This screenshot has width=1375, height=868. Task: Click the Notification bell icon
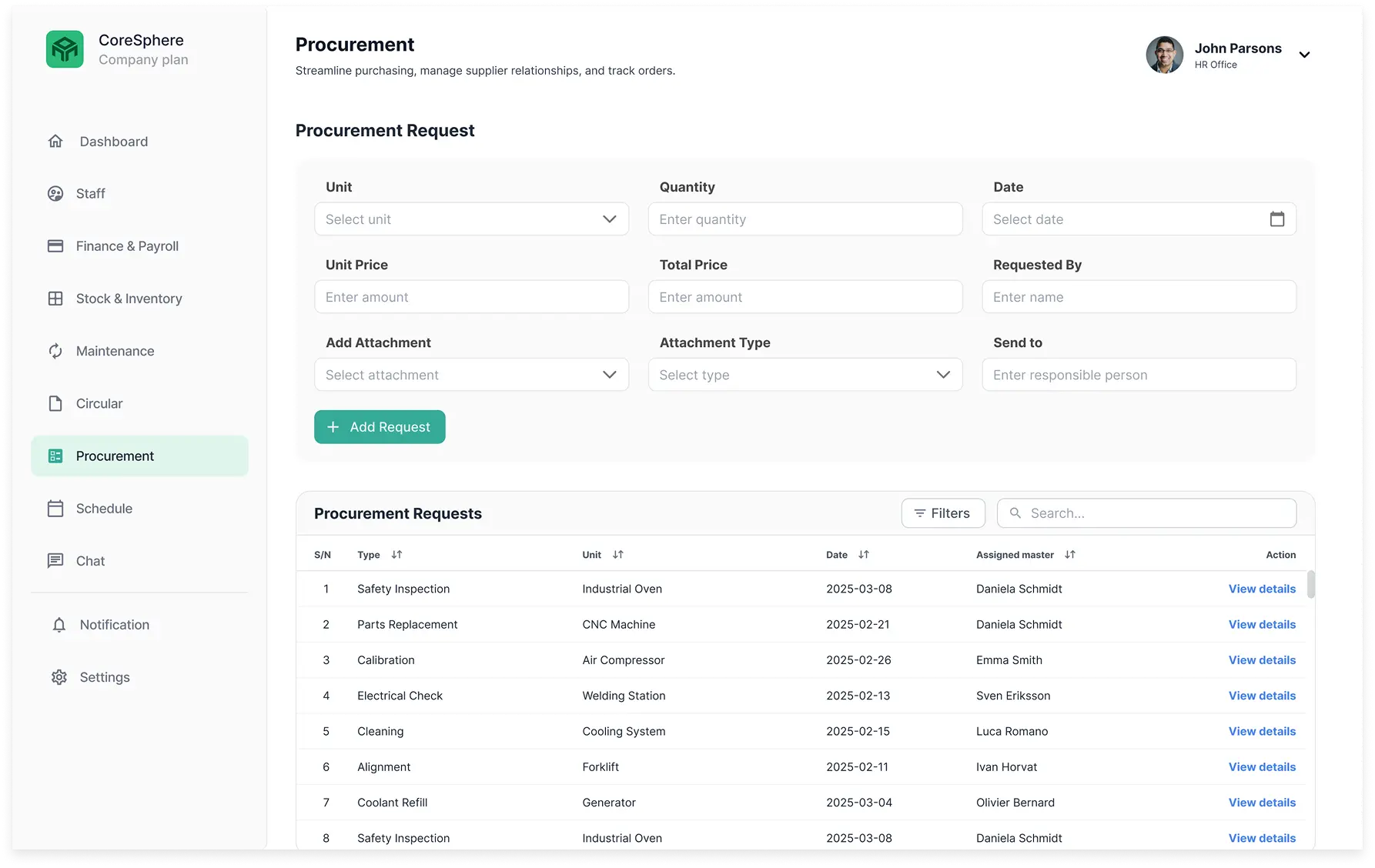click(x=59, y=625)
